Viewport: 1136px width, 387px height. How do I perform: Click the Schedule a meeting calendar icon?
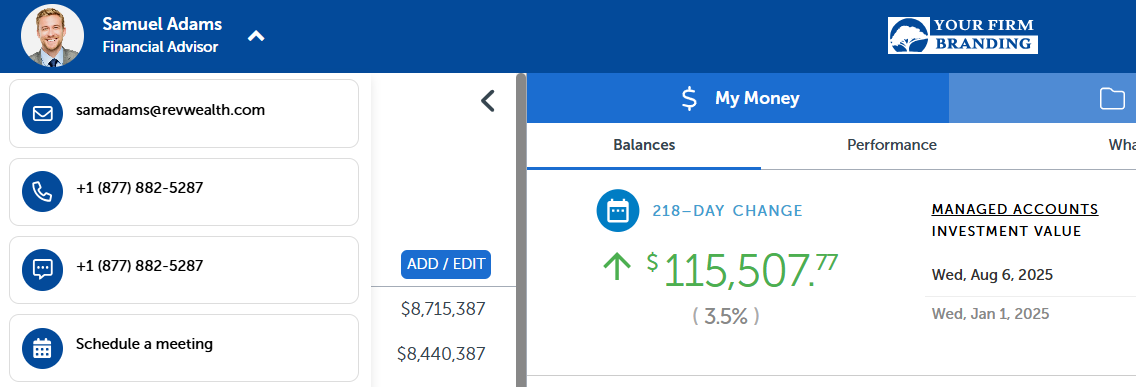[43, 348]
